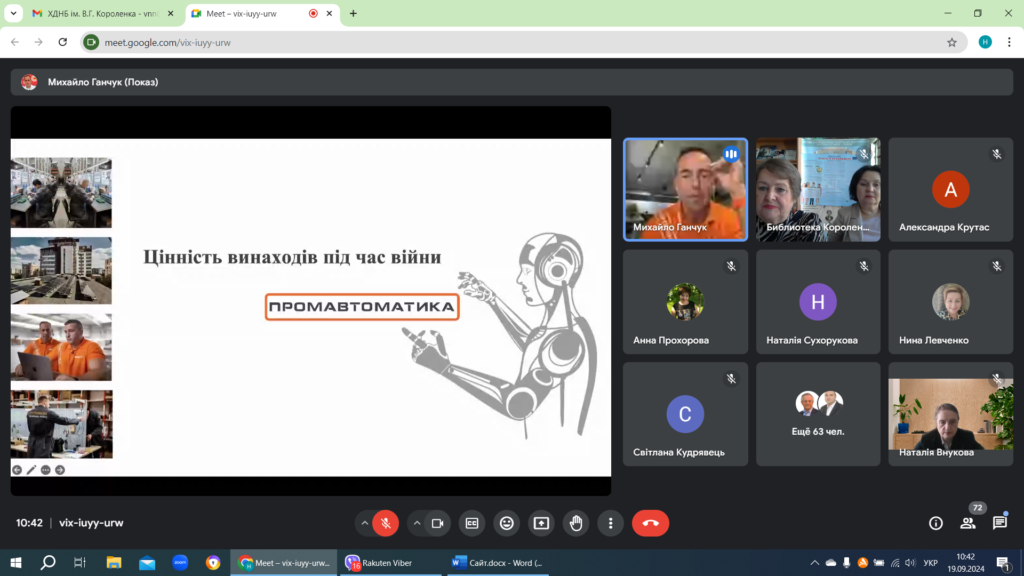Click the next slide arrow in presentation
This screenshot has height=576, width=1024.
point(60,470)
